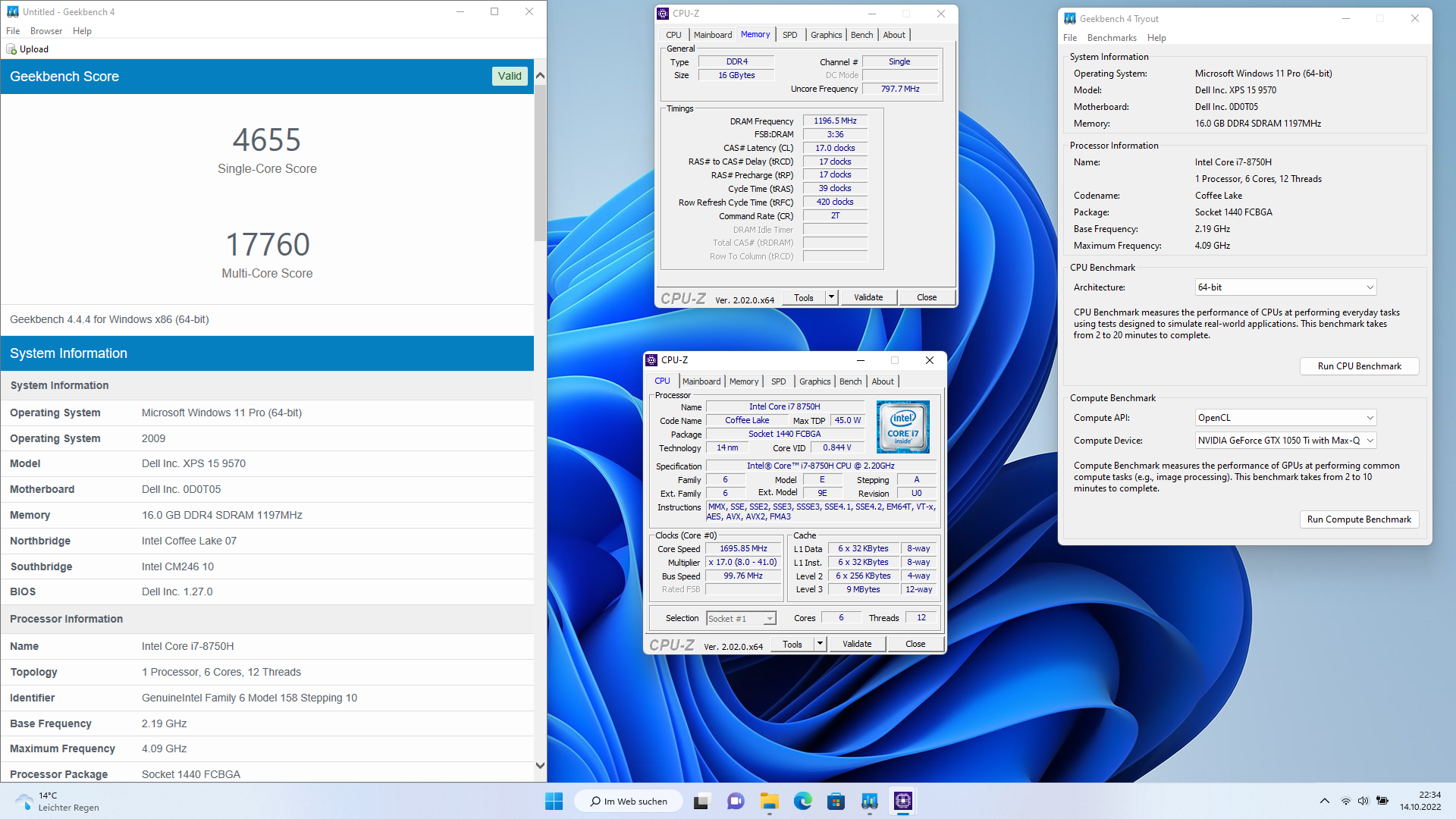This screenshot has height=819, width=1456.
Task: Open Browser menu in Geekbench
Action: pyautogui.click(x=46, y=31)
